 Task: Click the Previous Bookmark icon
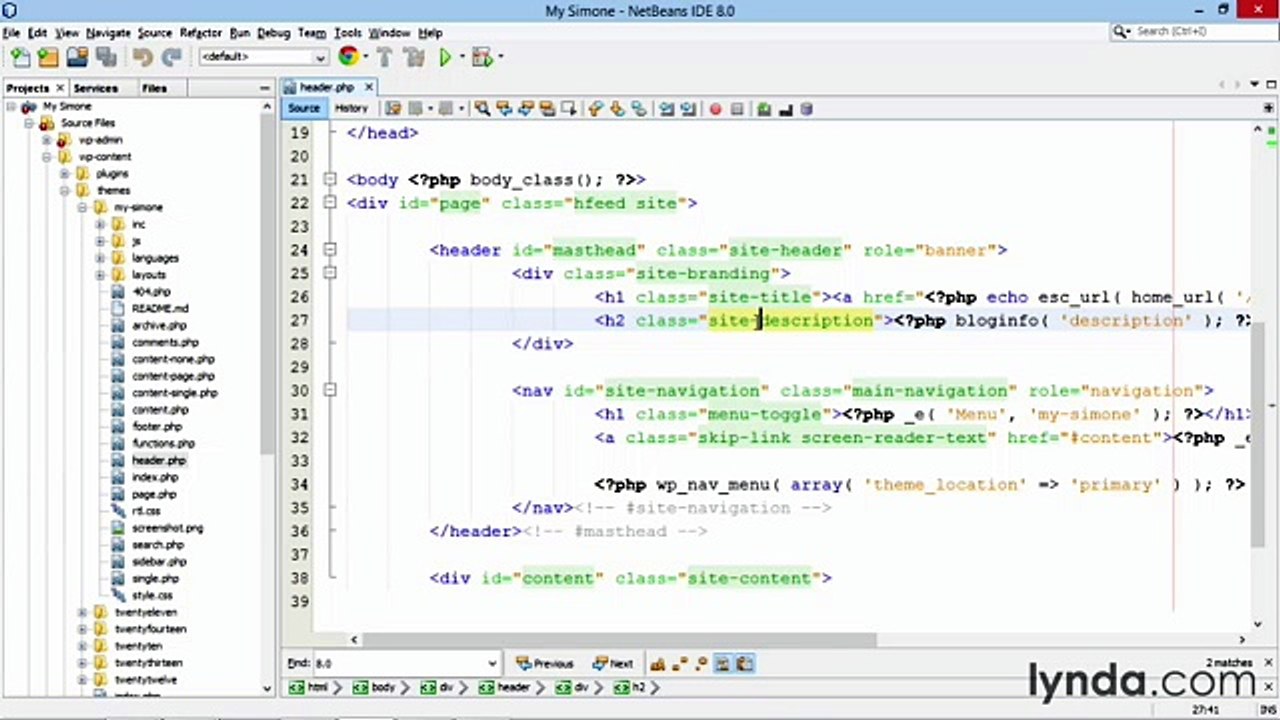click(x=596, y=109)
